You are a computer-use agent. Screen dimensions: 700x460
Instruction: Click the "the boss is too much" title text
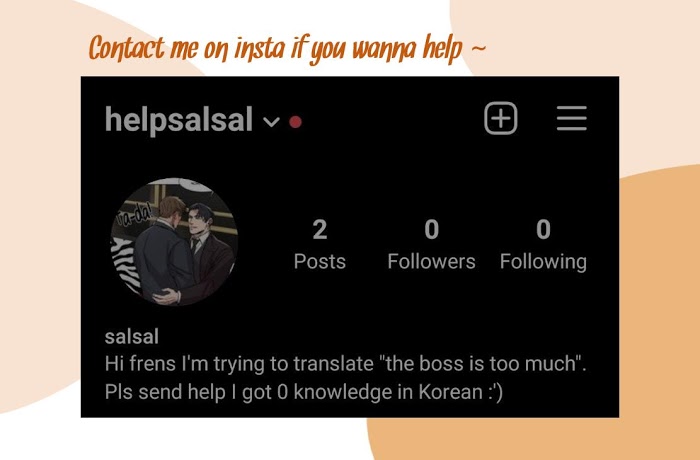click(482, 364)
